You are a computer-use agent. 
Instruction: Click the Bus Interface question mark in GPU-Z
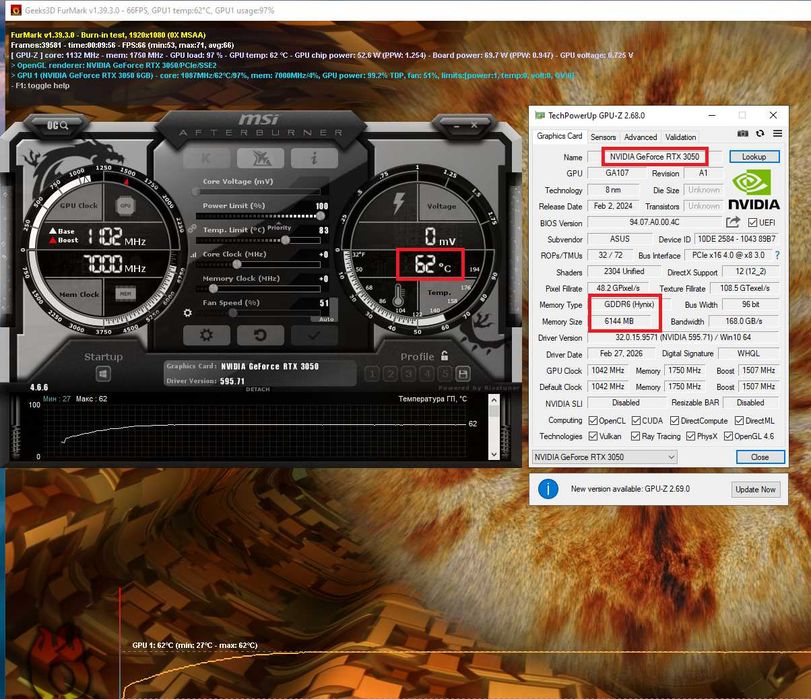(x=777, y=255)
